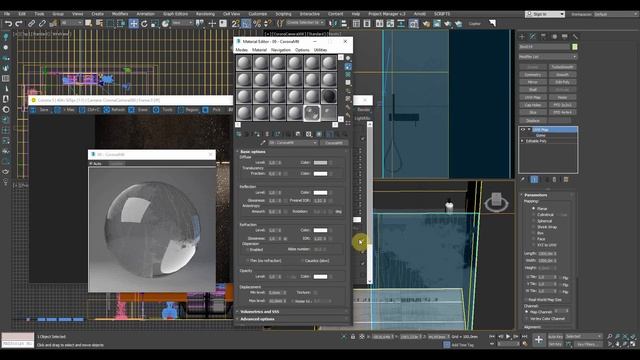Image resolution: width=640 pixels, height=360 pixels.
Task: Click CoronaMtl material type button
Action: pyautogui.click(x=334, y=143)
